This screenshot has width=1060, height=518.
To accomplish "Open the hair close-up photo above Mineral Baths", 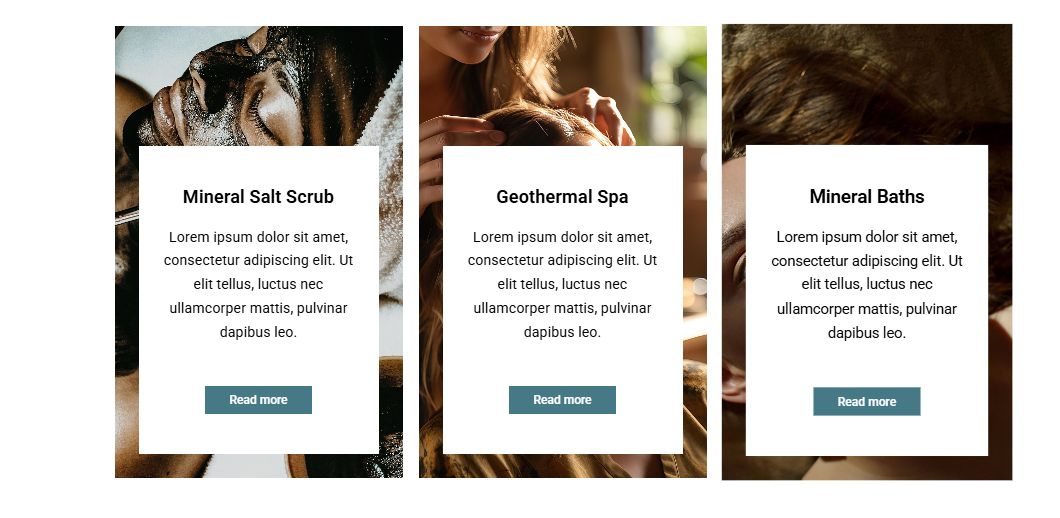I will coord(867,85).
